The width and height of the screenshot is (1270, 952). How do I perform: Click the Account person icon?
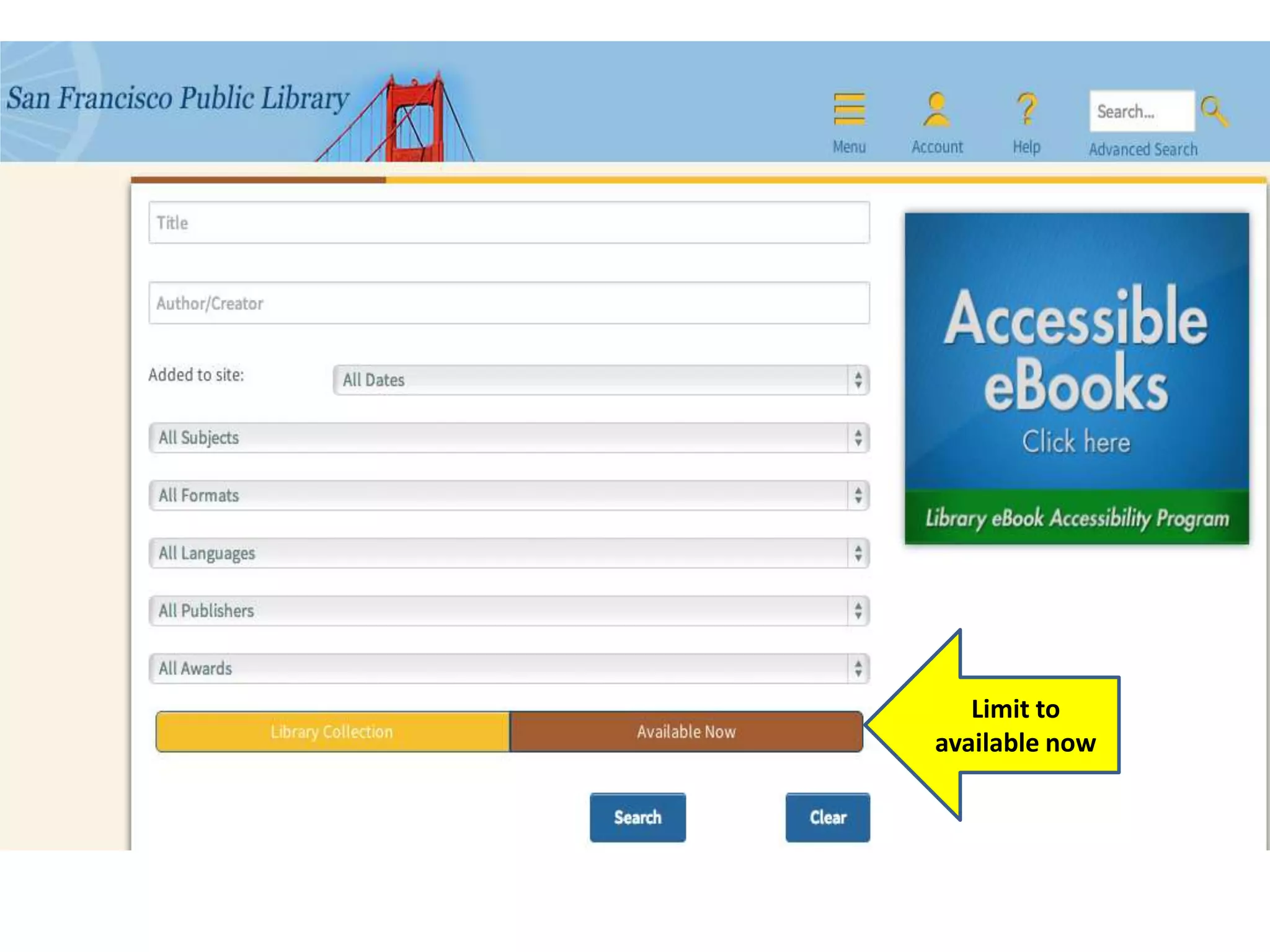936,110
